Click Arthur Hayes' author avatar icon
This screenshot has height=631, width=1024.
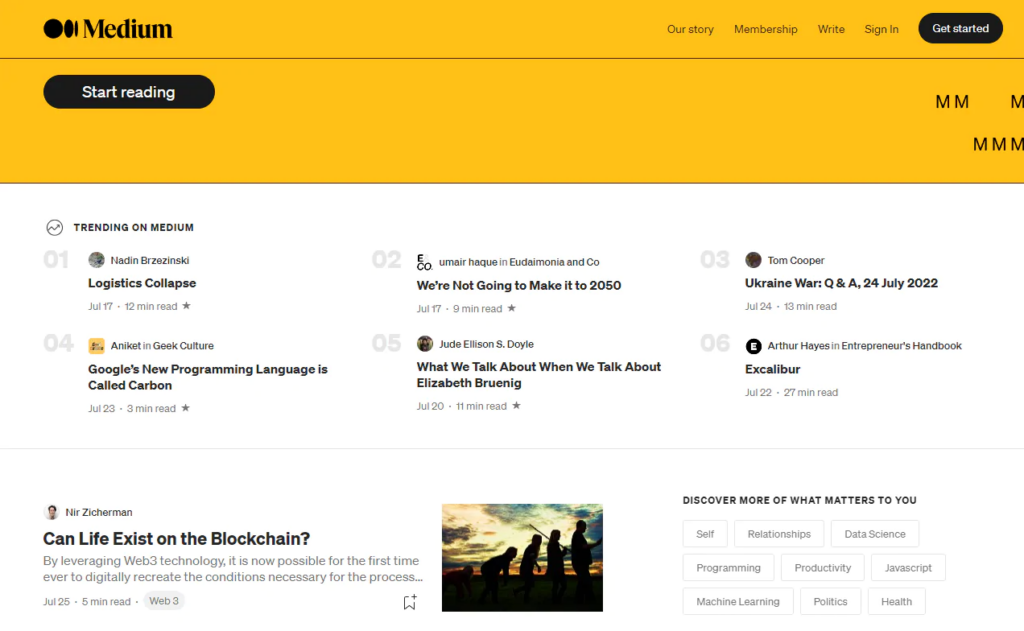[753, 346]
